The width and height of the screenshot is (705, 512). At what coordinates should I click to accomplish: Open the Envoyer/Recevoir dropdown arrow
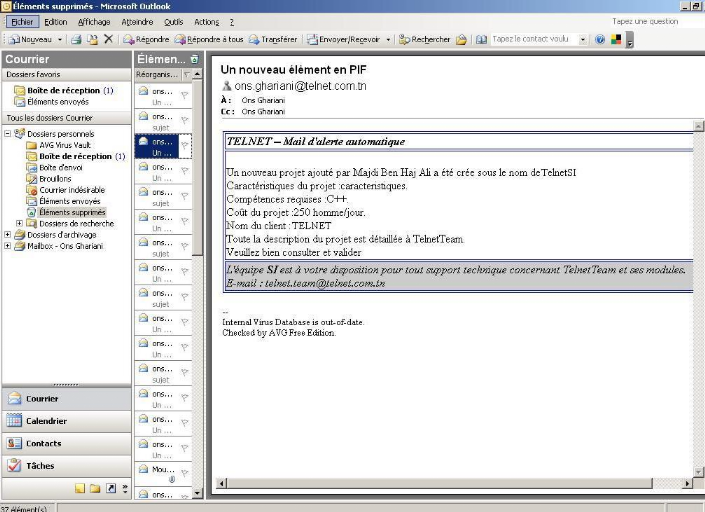coord(388,40)
